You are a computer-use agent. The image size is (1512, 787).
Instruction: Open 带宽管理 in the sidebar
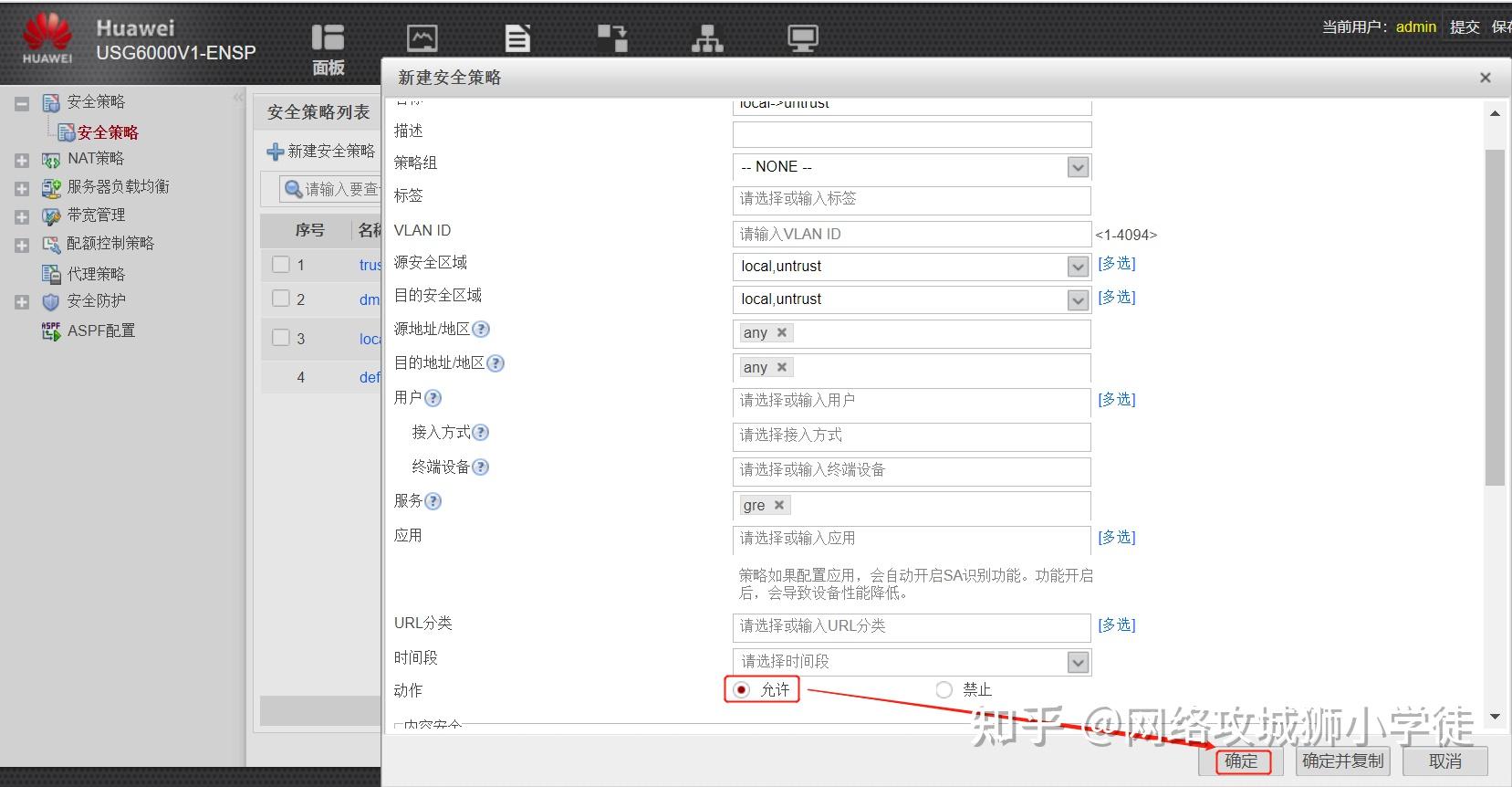pyautogui.click(x=96, y=215)
